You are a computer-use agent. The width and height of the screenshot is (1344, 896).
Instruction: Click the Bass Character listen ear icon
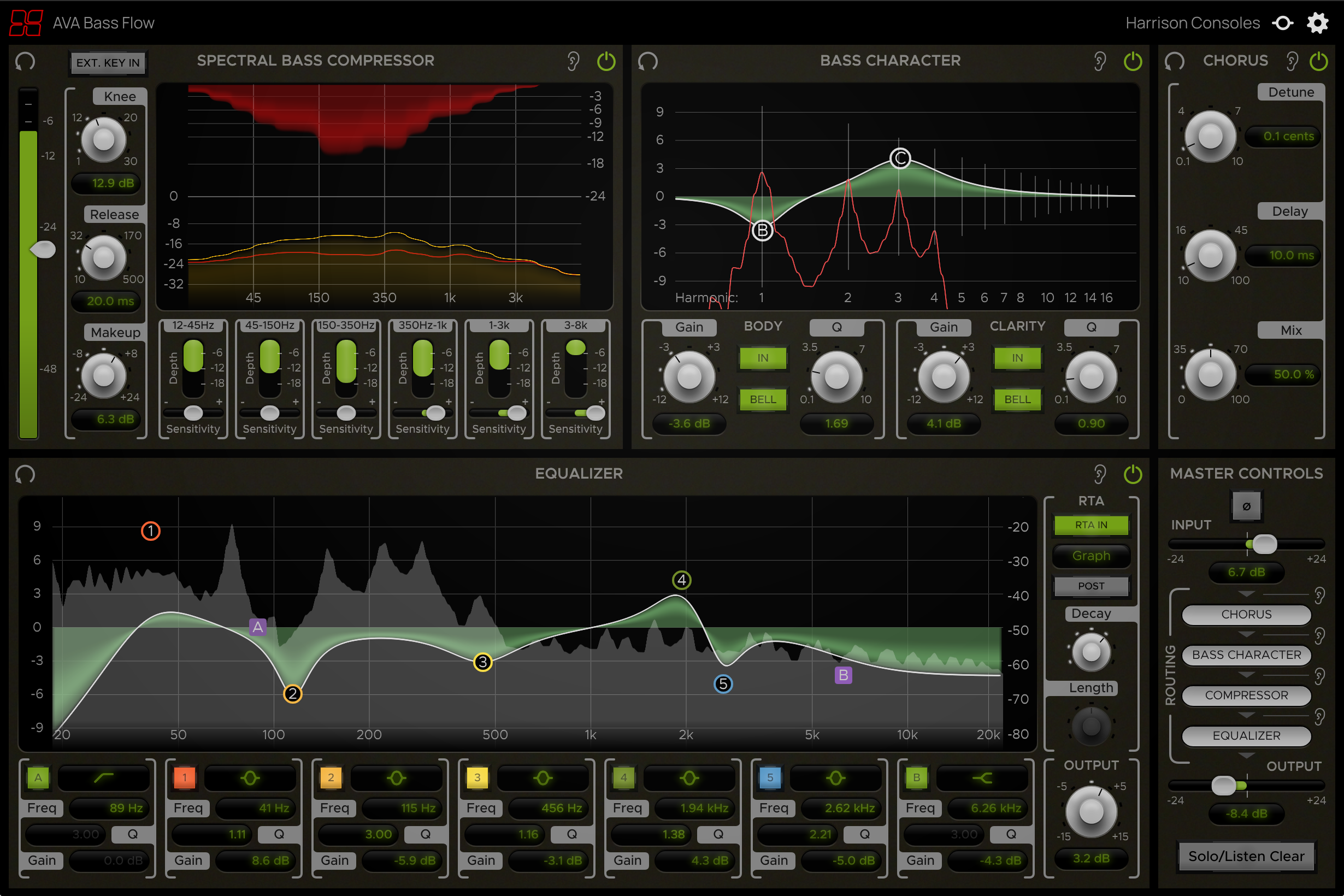pyautogui.click(x=1099, y=61)
